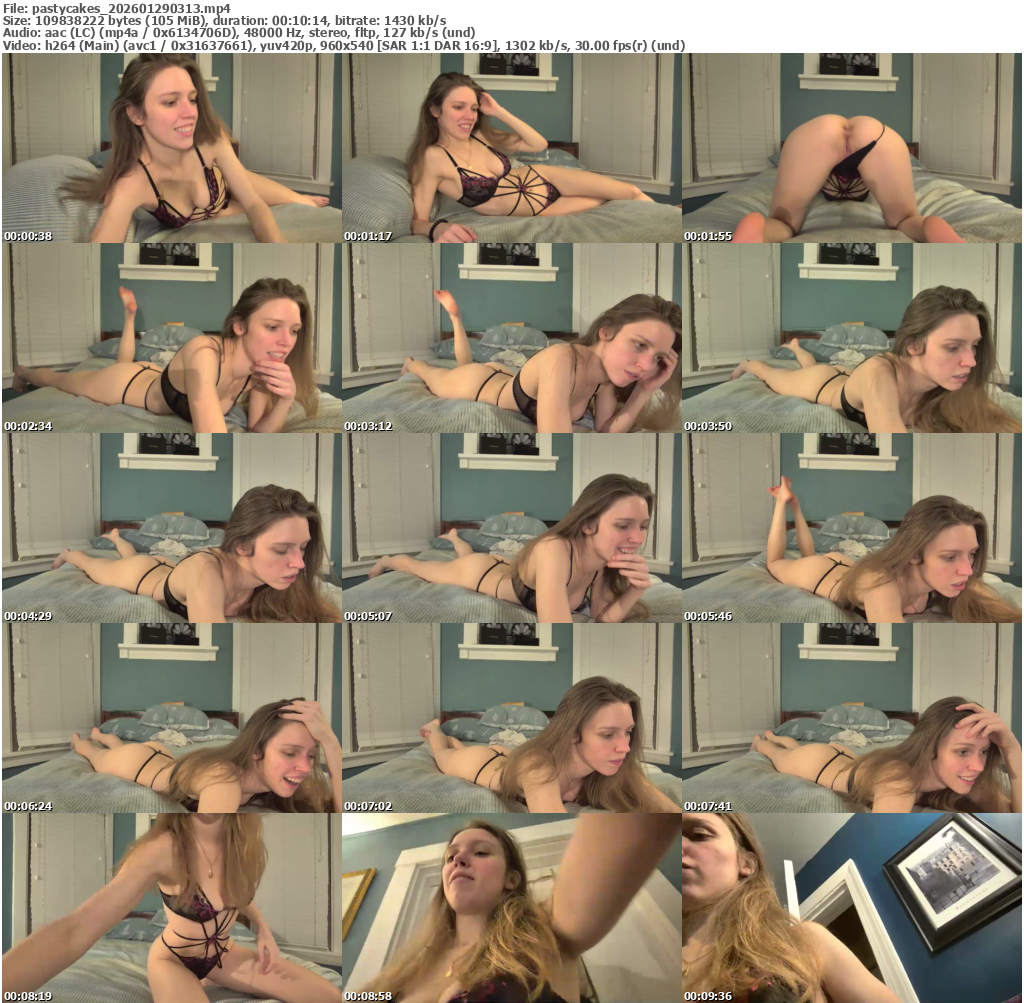Click the 00:07:41 preview frame

click(x=851, y=718)
